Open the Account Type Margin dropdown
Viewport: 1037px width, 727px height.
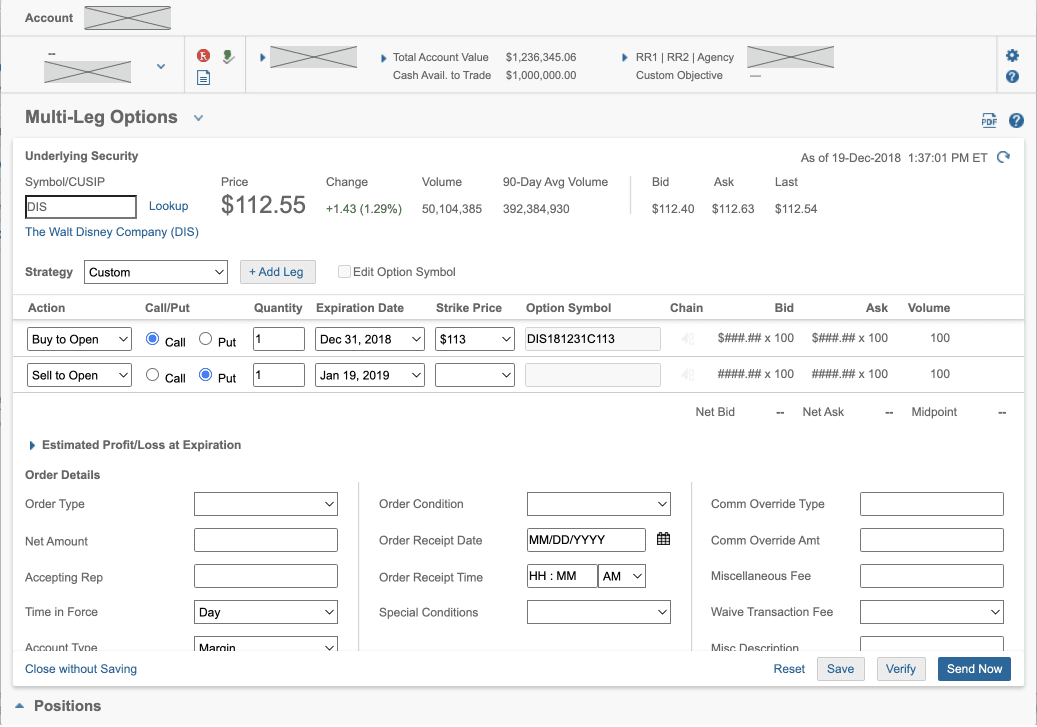click(x=266, y=645)
